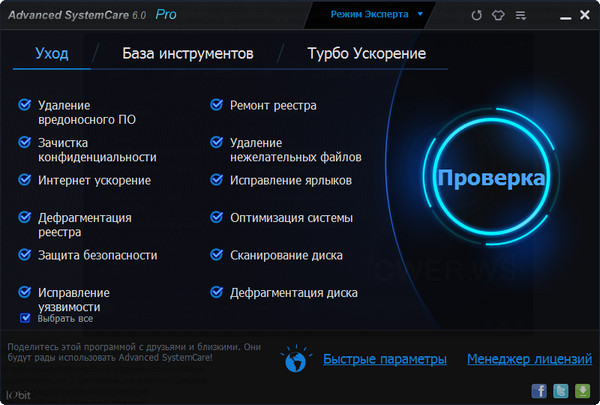Click the Facebook share icon

pyautogui.click(x=539, y=390)
